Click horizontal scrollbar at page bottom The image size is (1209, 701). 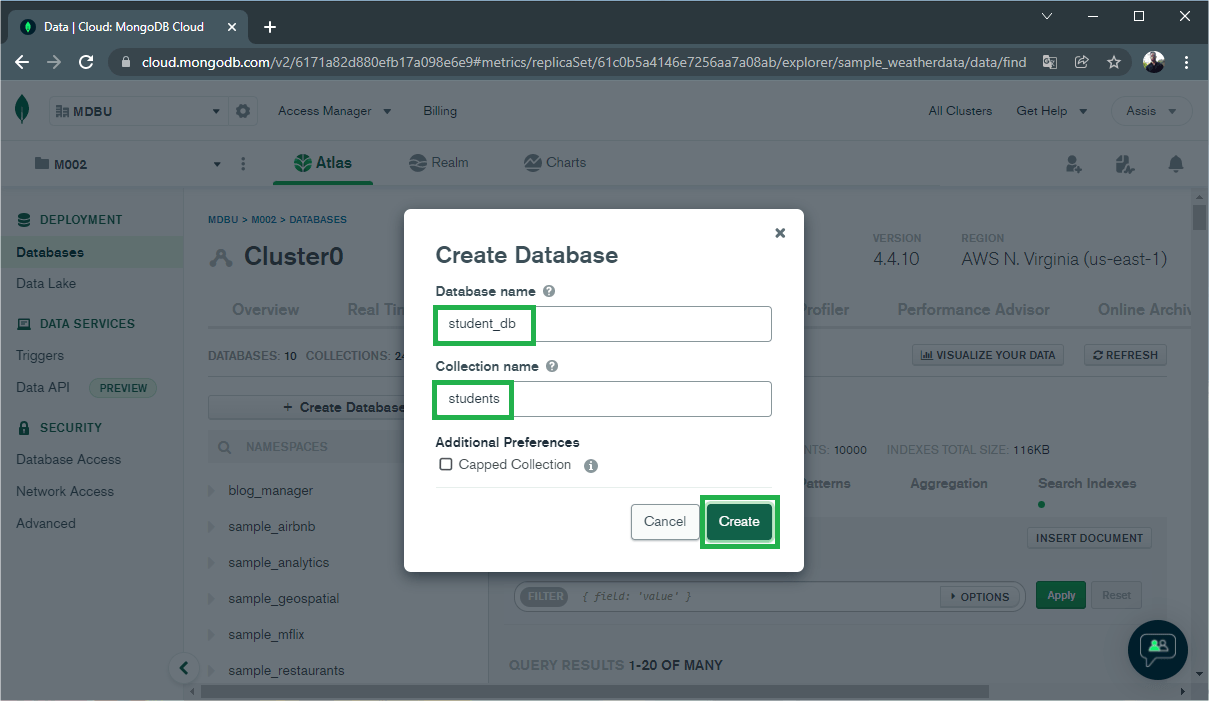pyautogui.click(x=594, y=691)
